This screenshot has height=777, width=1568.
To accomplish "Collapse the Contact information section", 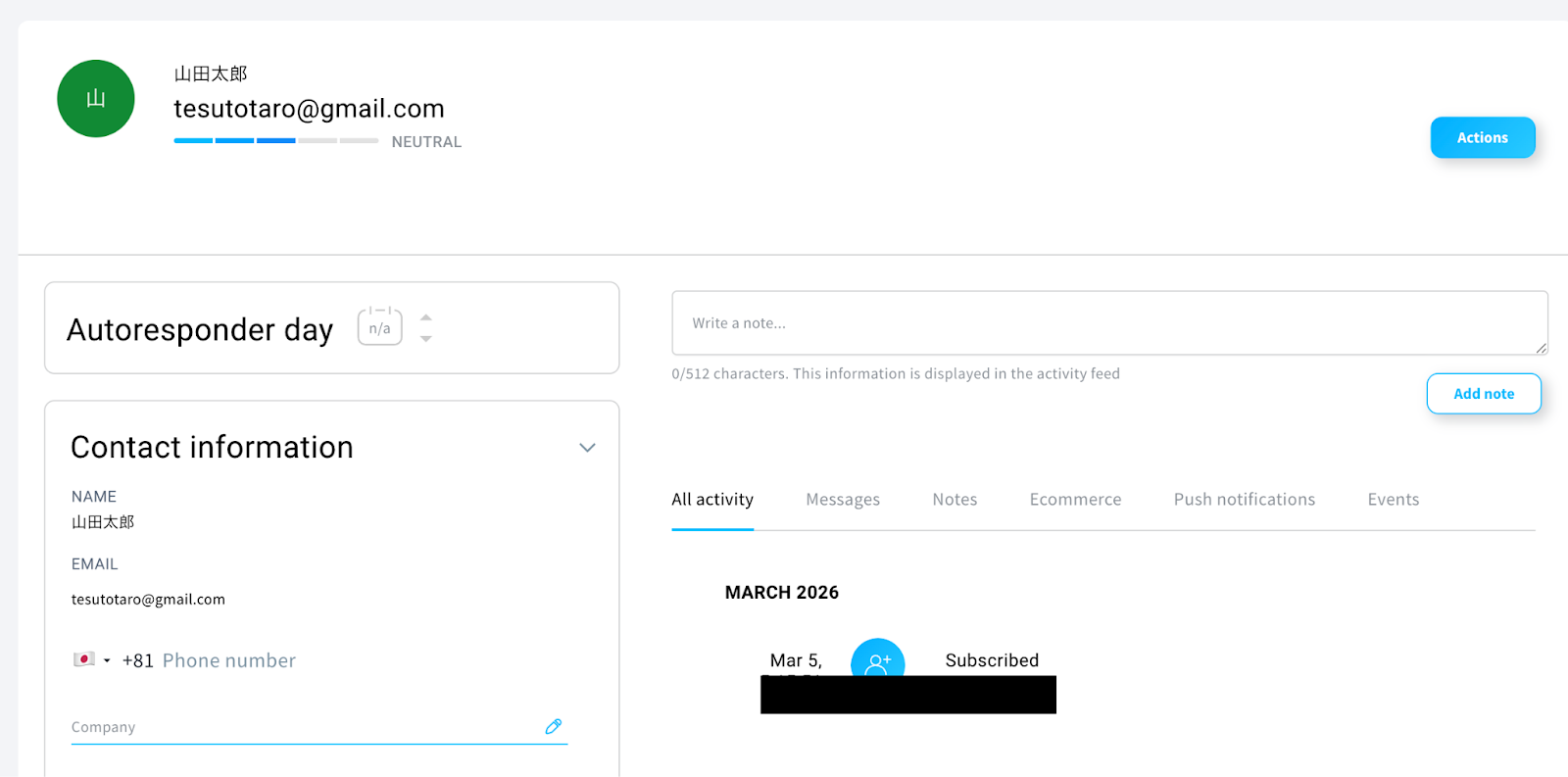I will click(587, 448).
